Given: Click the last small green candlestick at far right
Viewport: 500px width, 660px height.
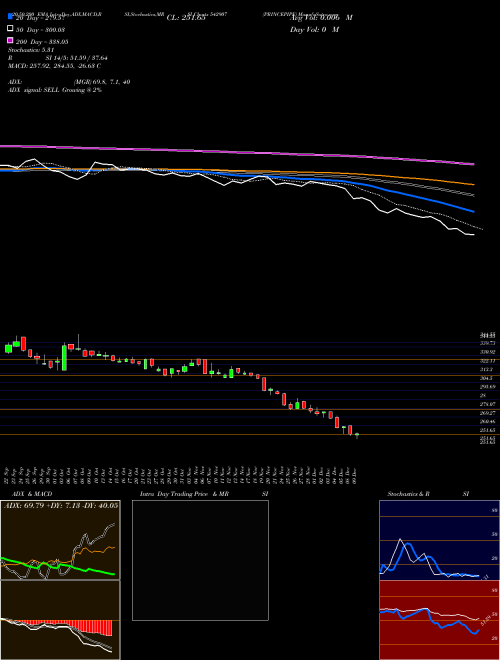Looking at the screenshot, I should pos(357,434).
